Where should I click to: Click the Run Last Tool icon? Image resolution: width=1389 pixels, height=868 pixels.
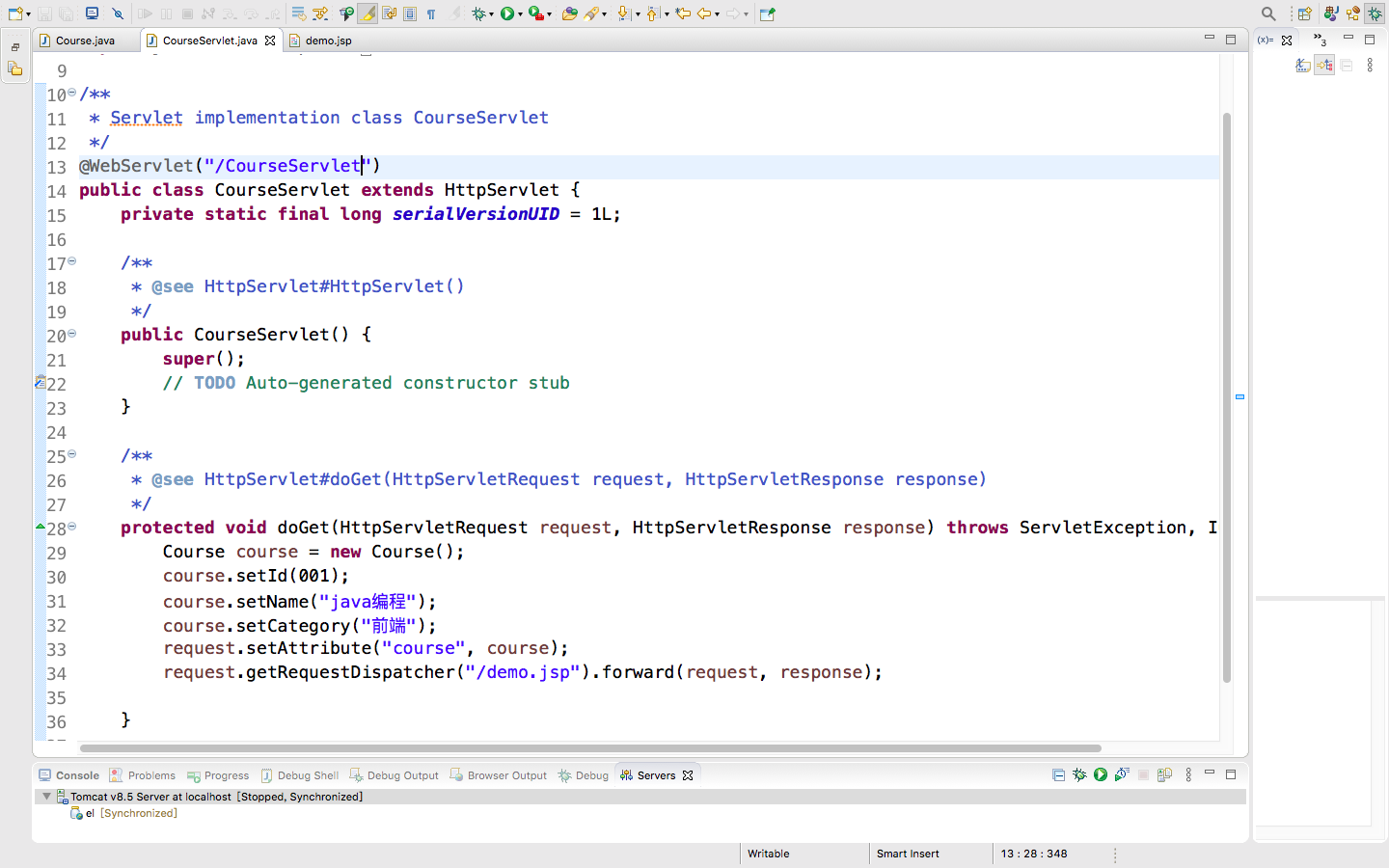pyautogui.click(x=535, y=14)
